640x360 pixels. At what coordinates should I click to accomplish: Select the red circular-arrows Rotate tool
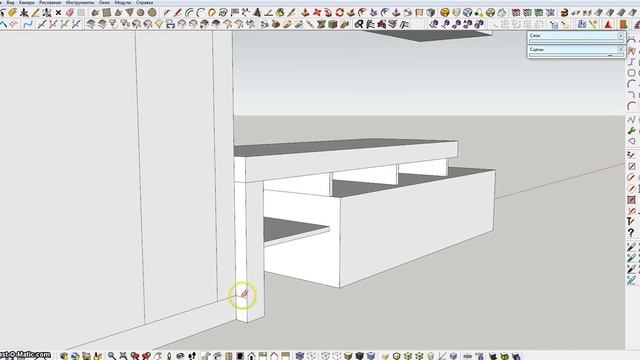(340, 13)
